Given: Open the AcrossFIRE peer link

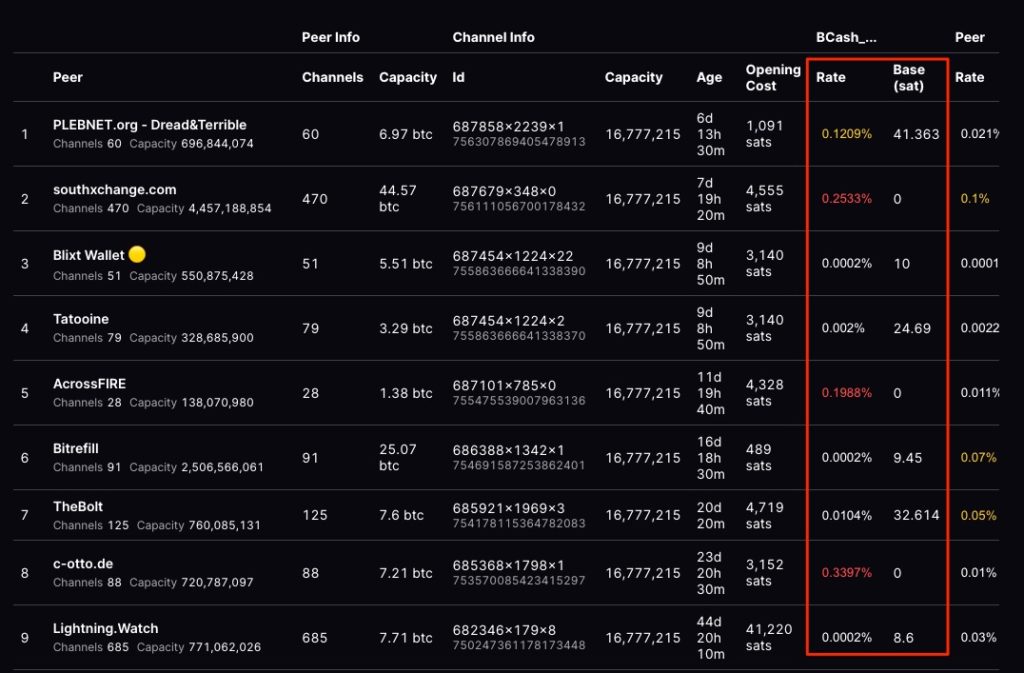Looking at the screenshot, I should pos(89,383).
